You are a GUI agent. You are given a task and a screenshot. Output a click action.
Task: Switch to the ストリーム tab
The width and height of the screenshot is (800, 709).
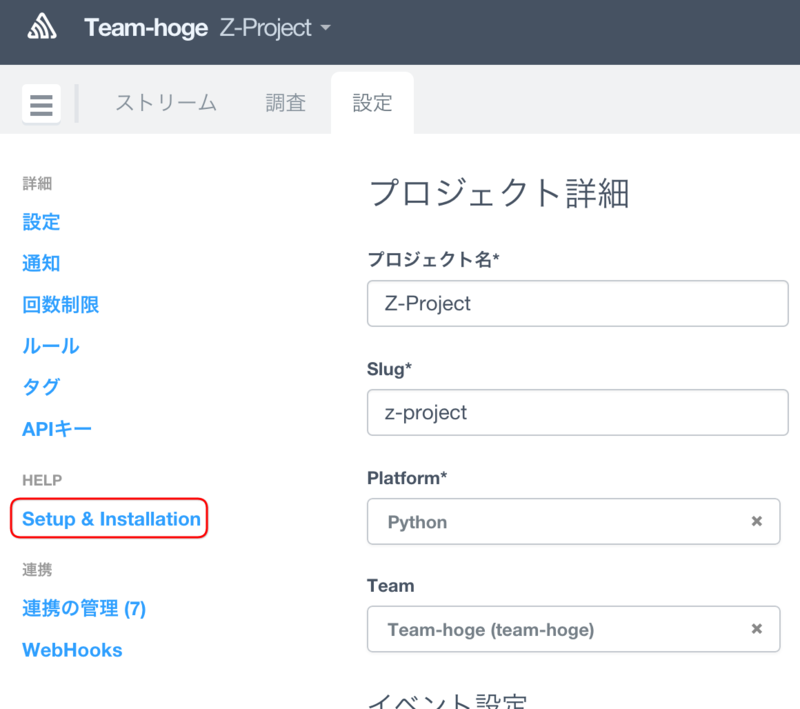pos(166,103)
